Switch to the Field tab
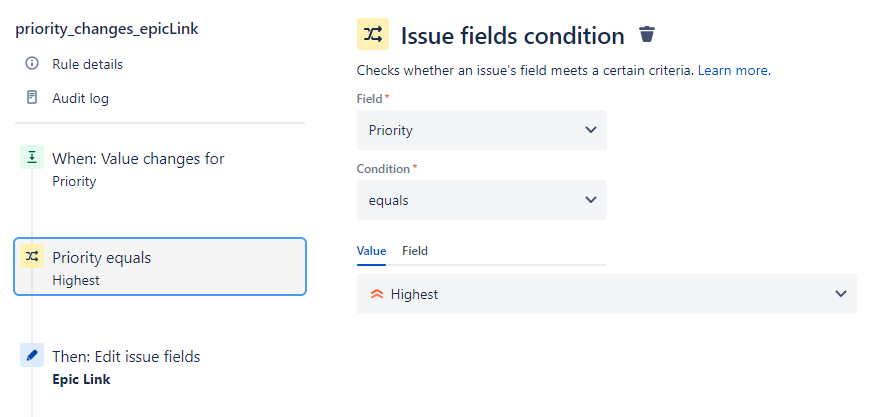This screenshot has height=417, width=896. (x=415, y=251)
